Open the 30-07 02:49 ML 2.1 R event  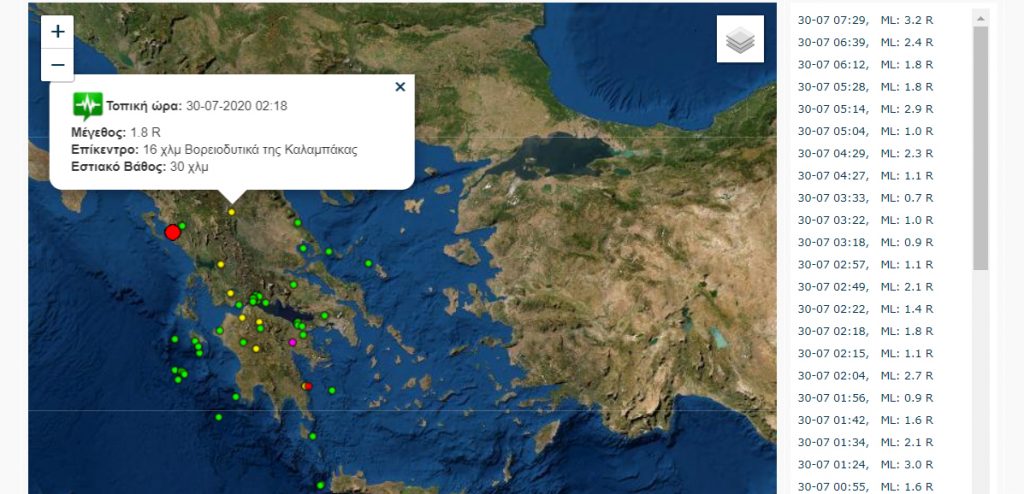pyautogui.click(x=865, y=286)
